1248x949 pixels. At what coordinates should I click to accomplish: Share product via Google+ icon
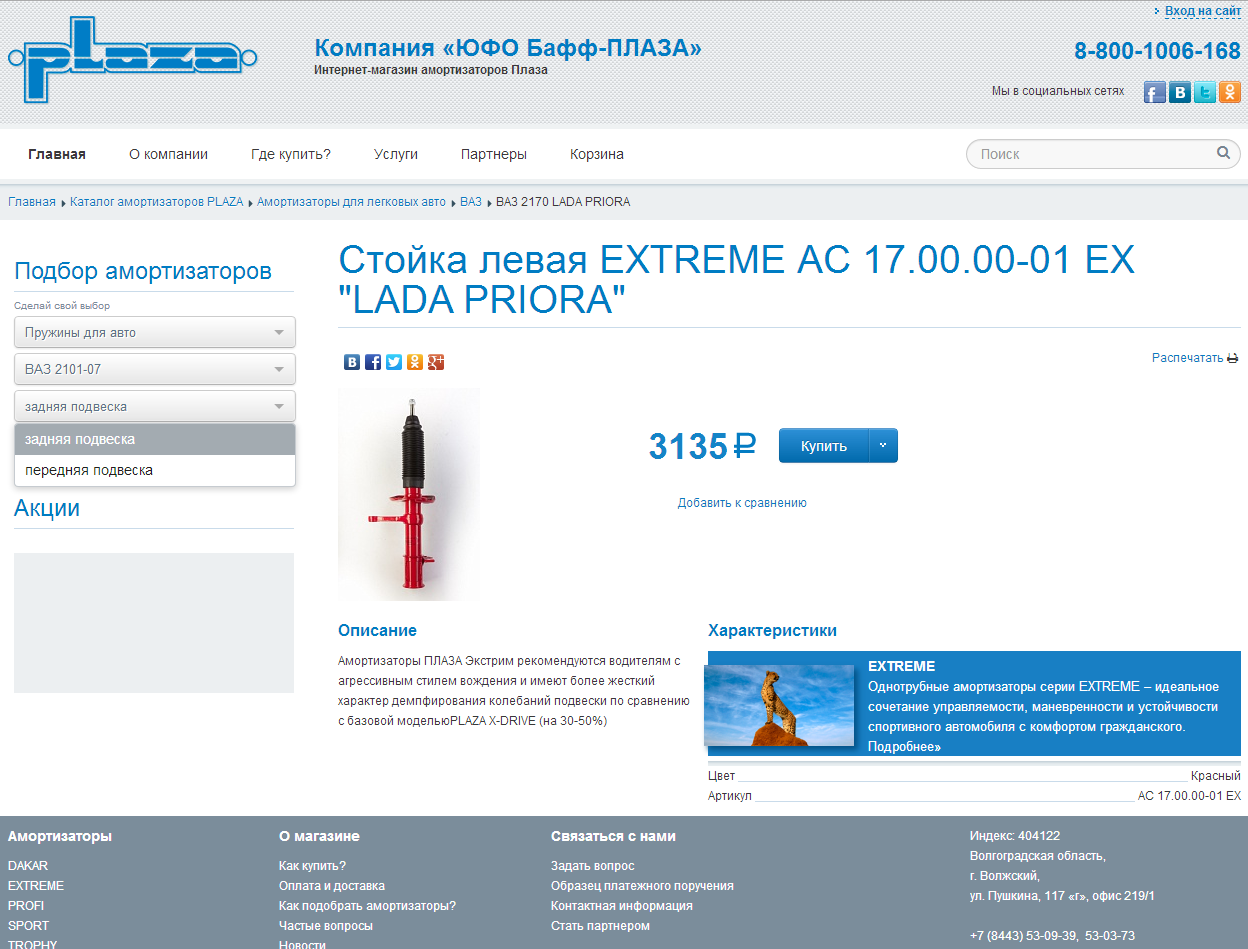pyautogui.click(x=436, y=362)
